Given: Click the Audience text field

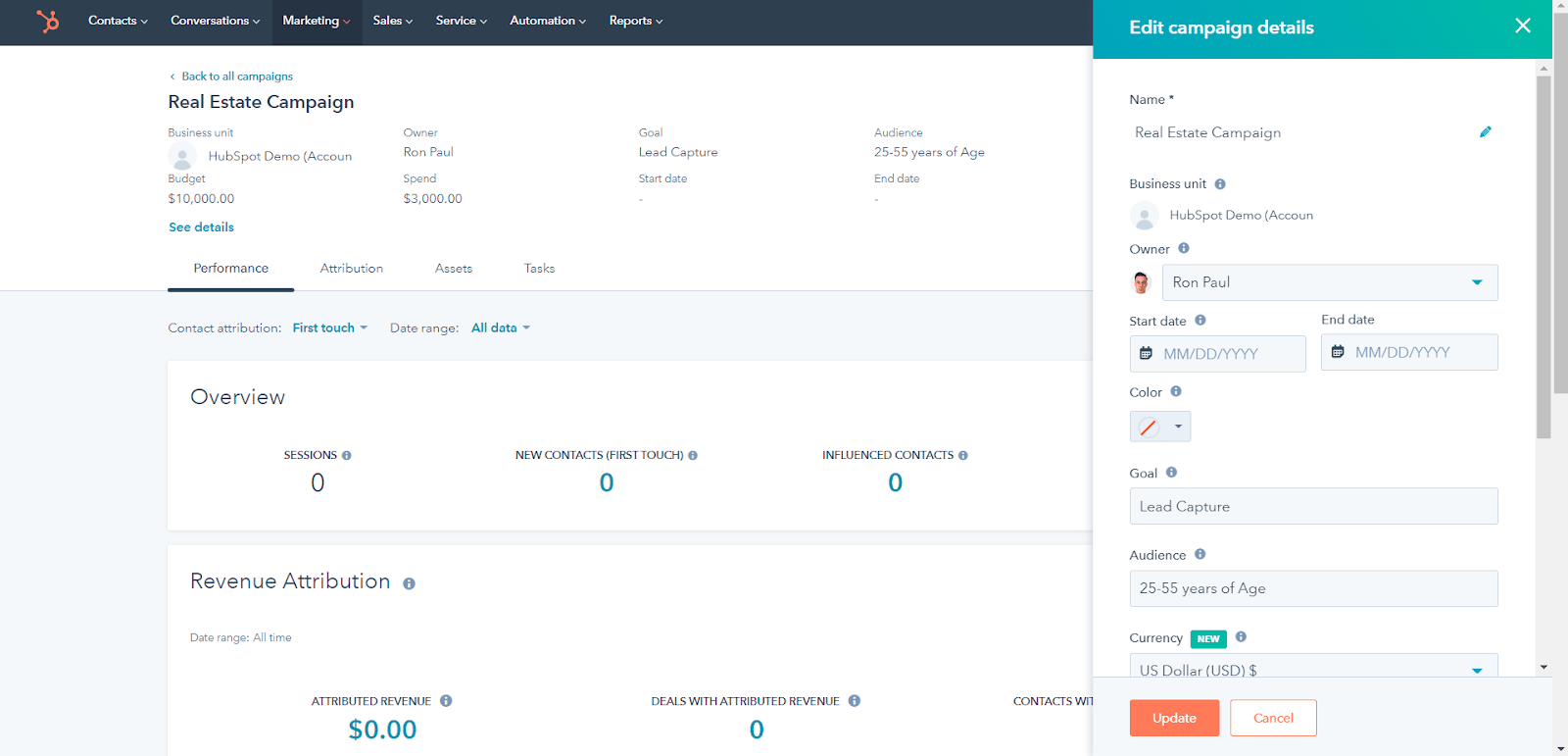Looking at the screenshot, I should click(1313, 588).
